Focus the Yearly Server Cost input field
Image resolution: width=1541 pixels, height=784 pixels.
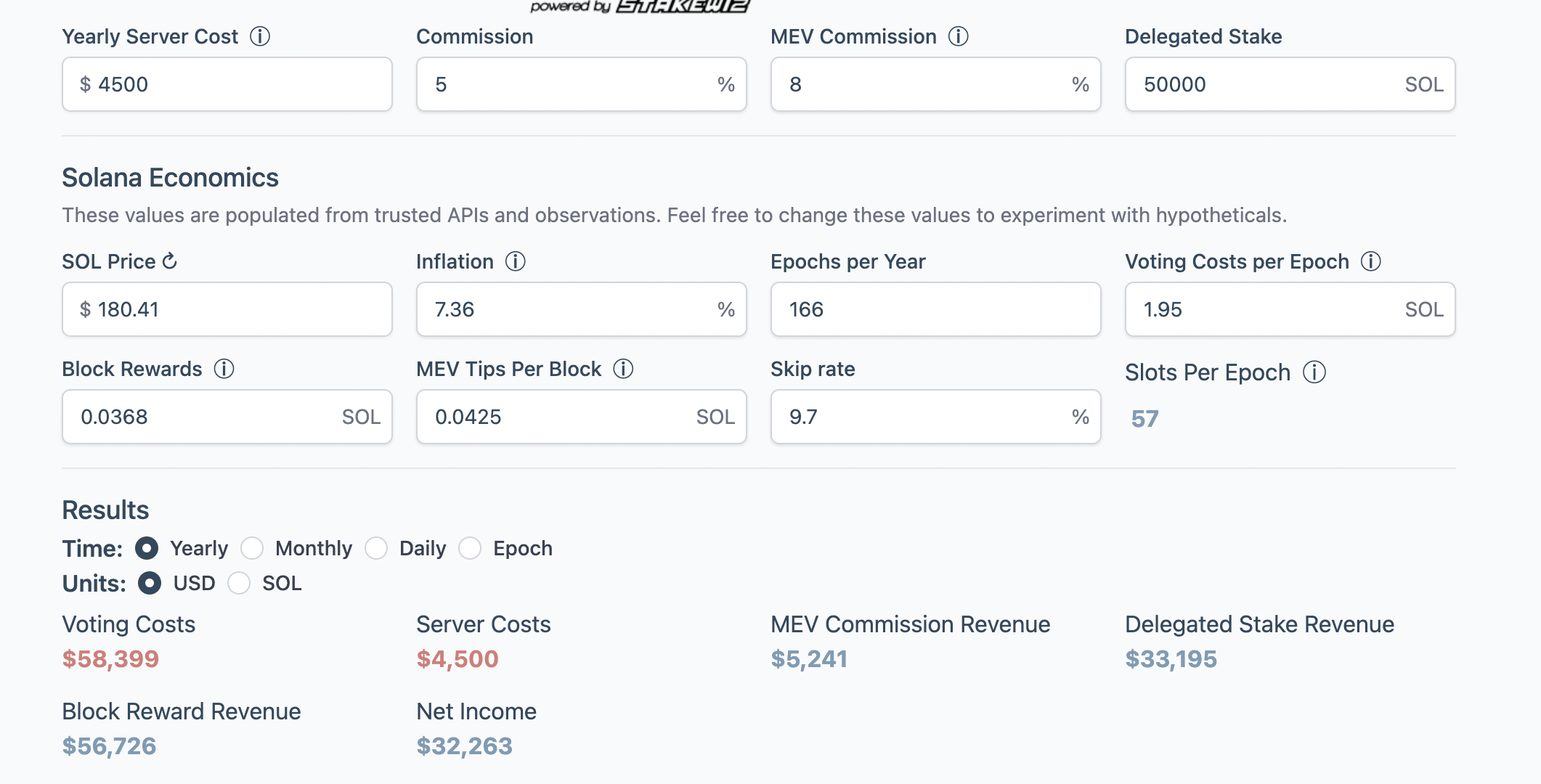227,84
